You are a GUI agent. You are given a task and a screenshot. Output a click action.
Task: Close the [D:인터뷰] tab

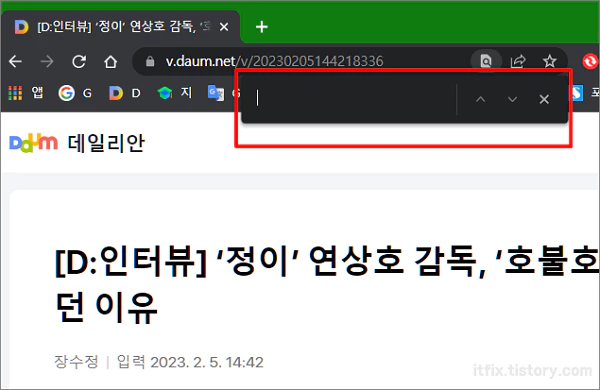224,27
